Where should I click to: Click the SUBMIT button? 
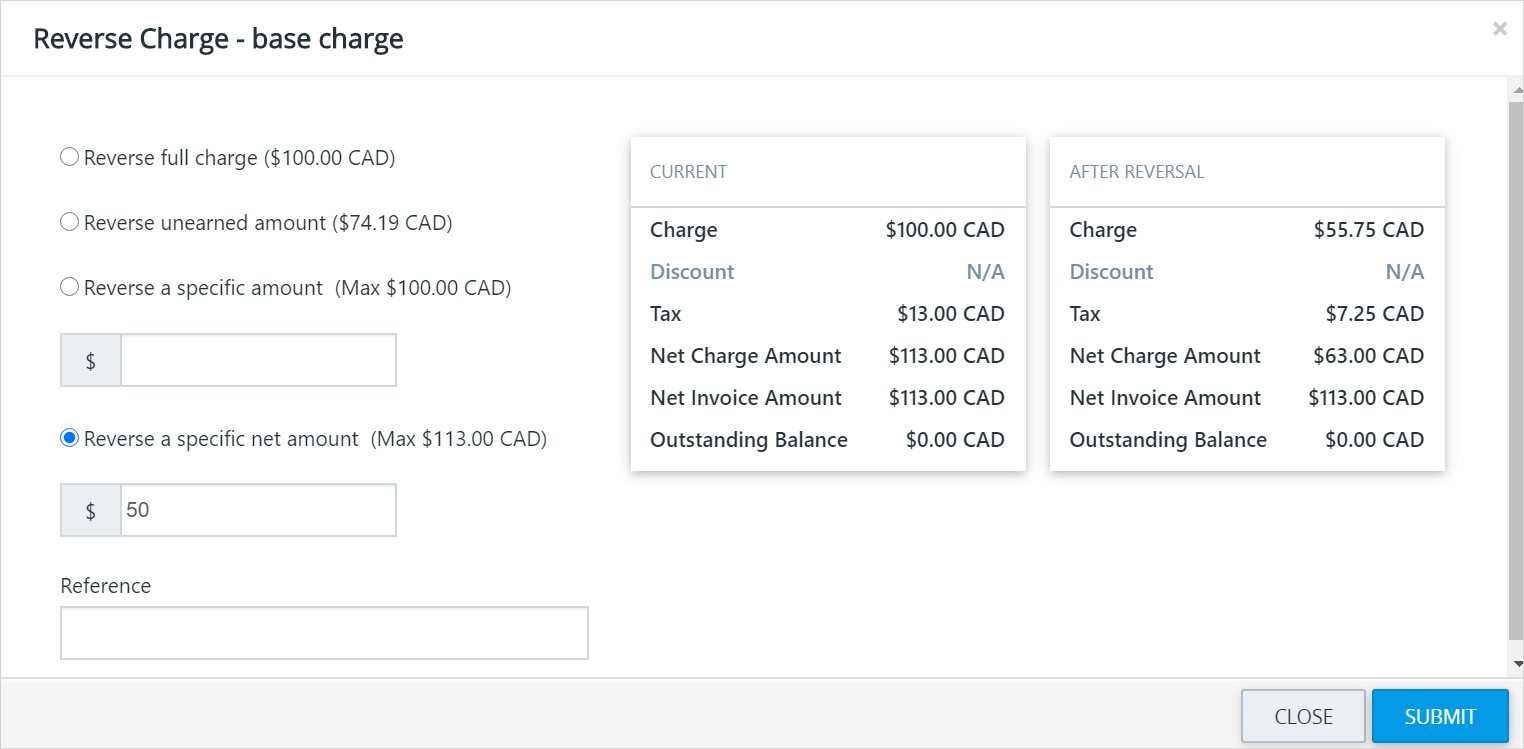click(x=1440, y=716)
